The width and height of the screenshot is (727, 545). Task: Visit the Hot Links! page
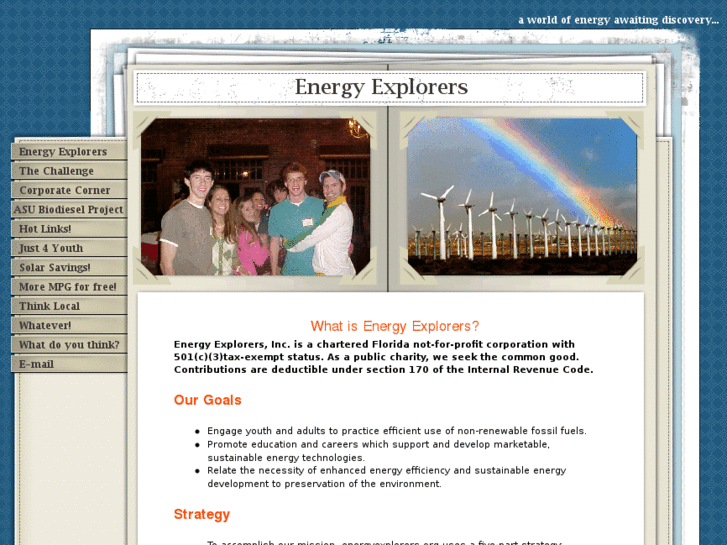(69, 229)
